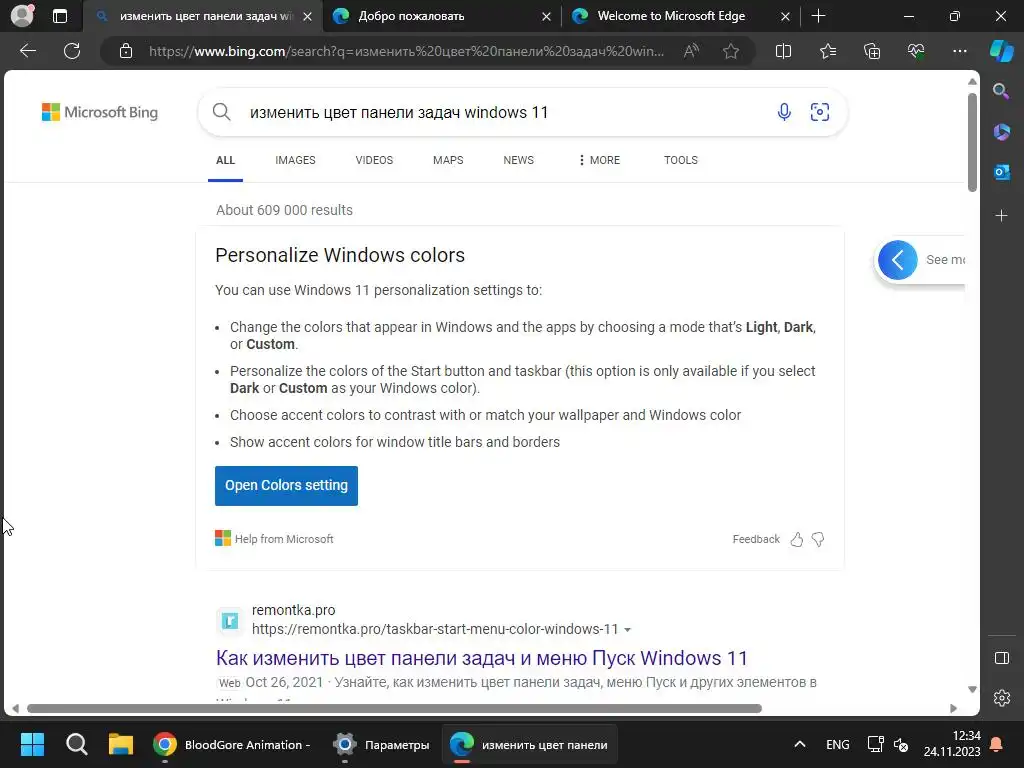Screen dimensions: 1024x768
Task: Open the Edge profile avatar
Action: pyautogui.click(x=22, y=16)
